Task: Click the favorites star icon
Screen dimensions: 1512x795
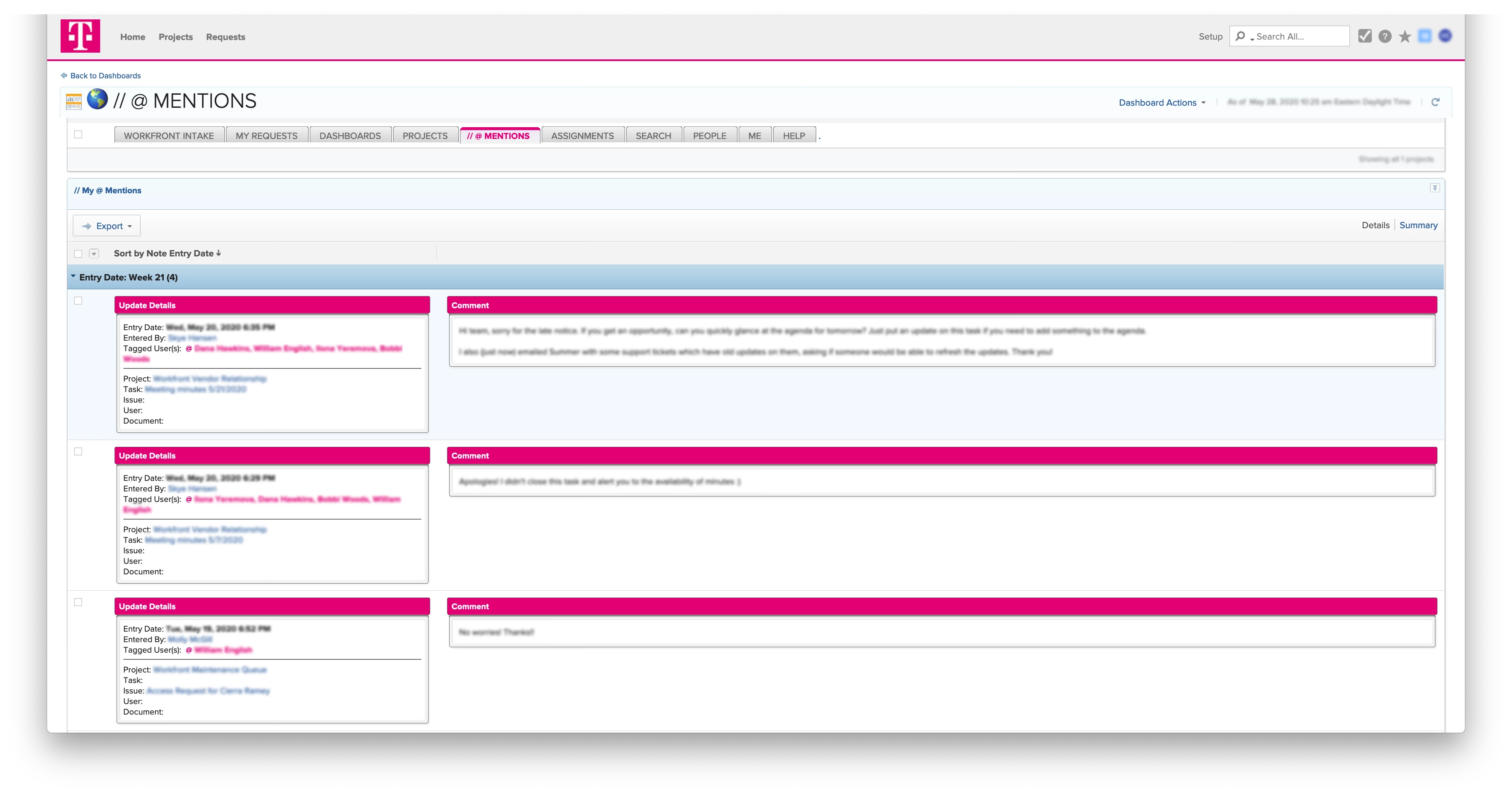Action: pyautogui.click(x=1405, y=37)
